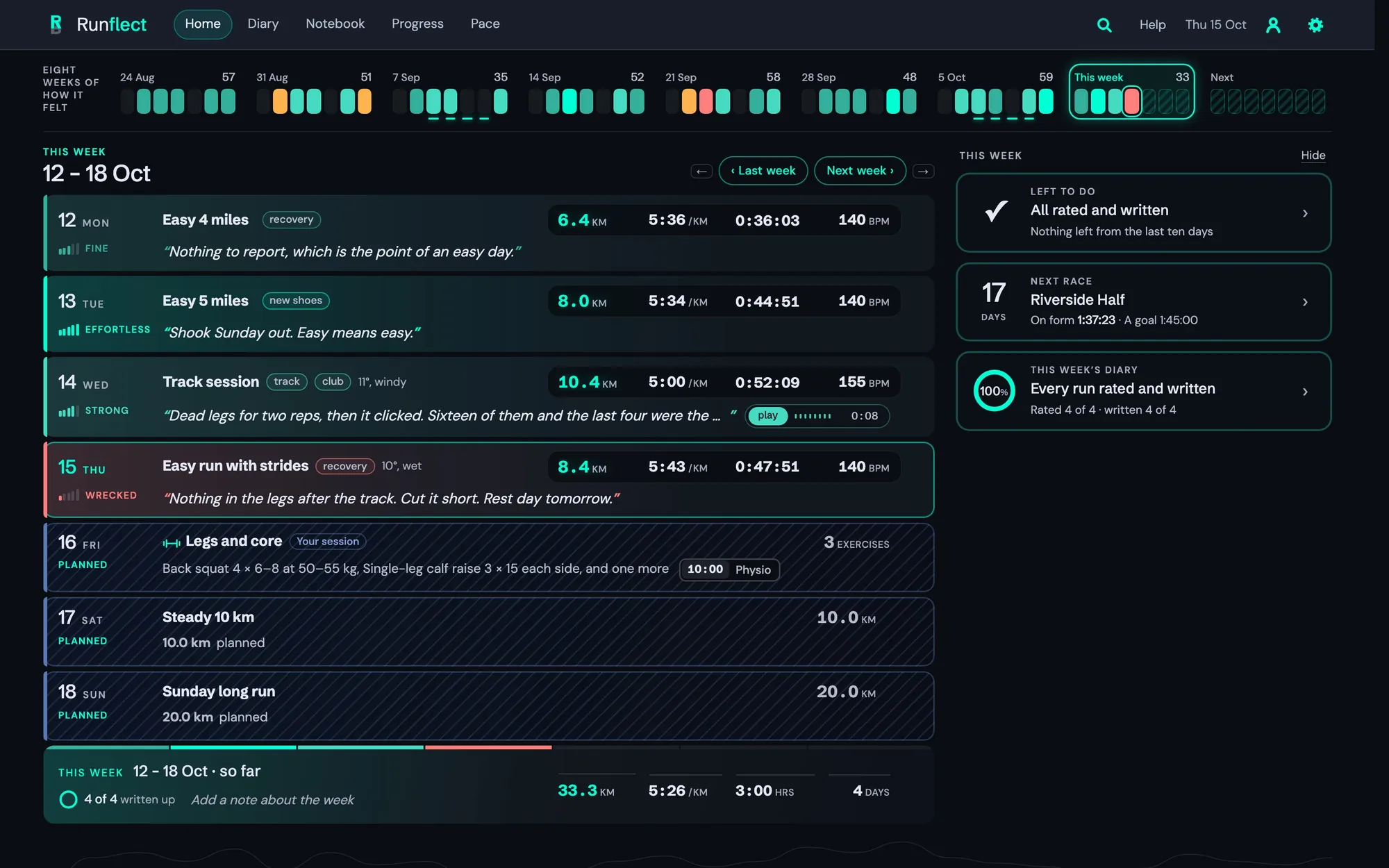
Task: Click the voice note waveform progress bar
Action: [x=813, y=416]
